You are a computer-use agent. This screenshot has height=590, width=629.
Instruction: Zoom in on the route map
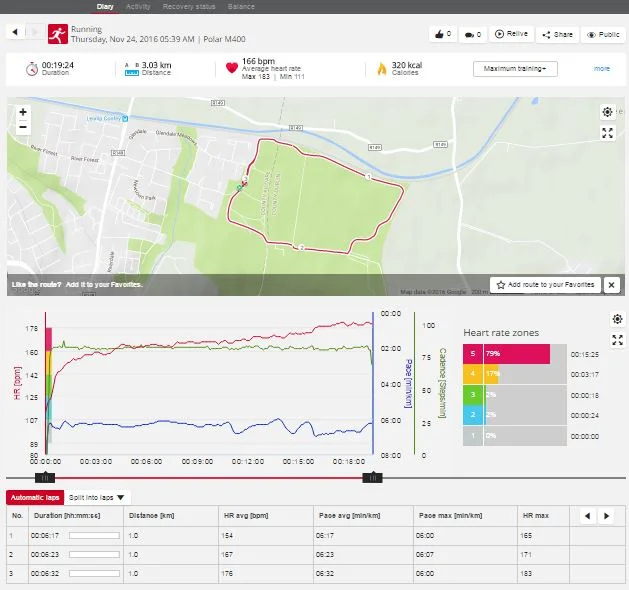(x=22, y=112)
